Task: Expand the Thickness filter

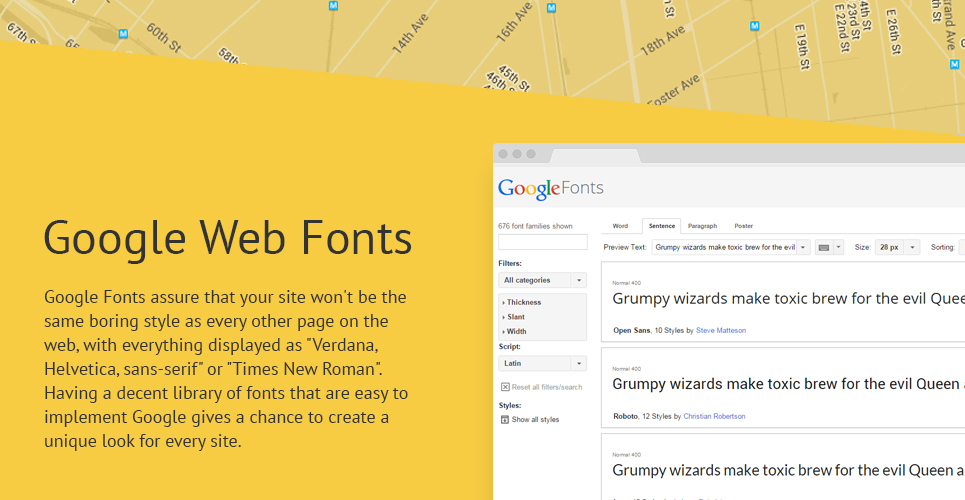Action: (522, 302)
